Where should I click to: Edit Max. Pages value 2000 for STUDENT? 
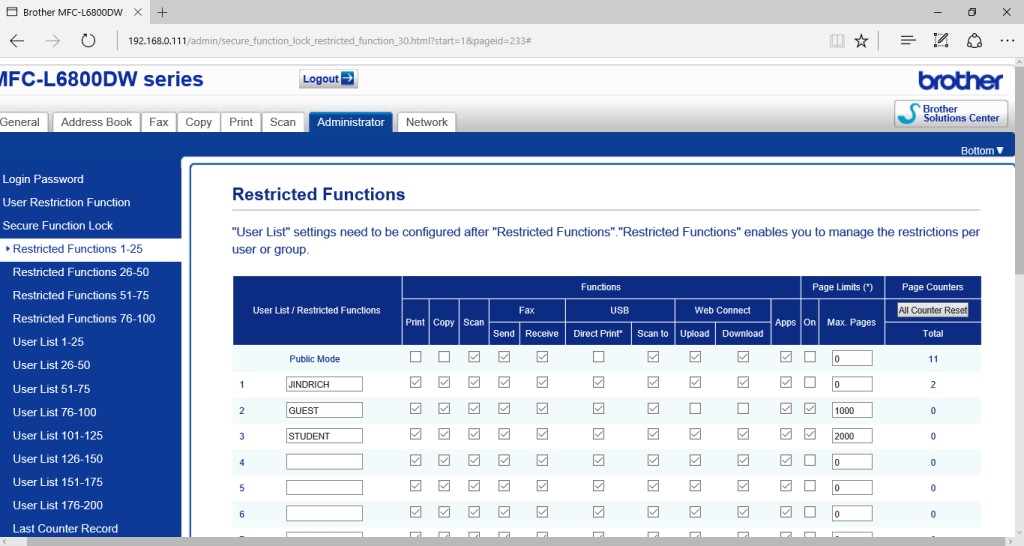pyautogui.click(x=852, y=436)
